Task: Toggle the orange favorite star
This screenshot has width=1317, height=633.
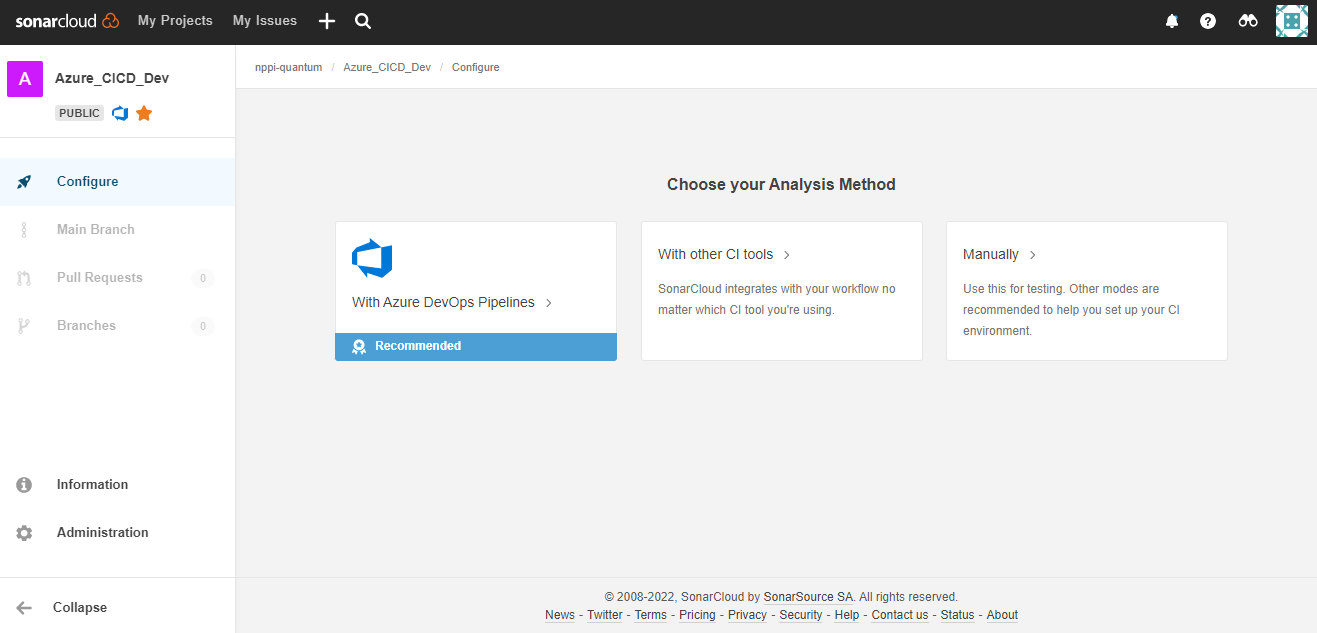Action: [x=144, y=113]
